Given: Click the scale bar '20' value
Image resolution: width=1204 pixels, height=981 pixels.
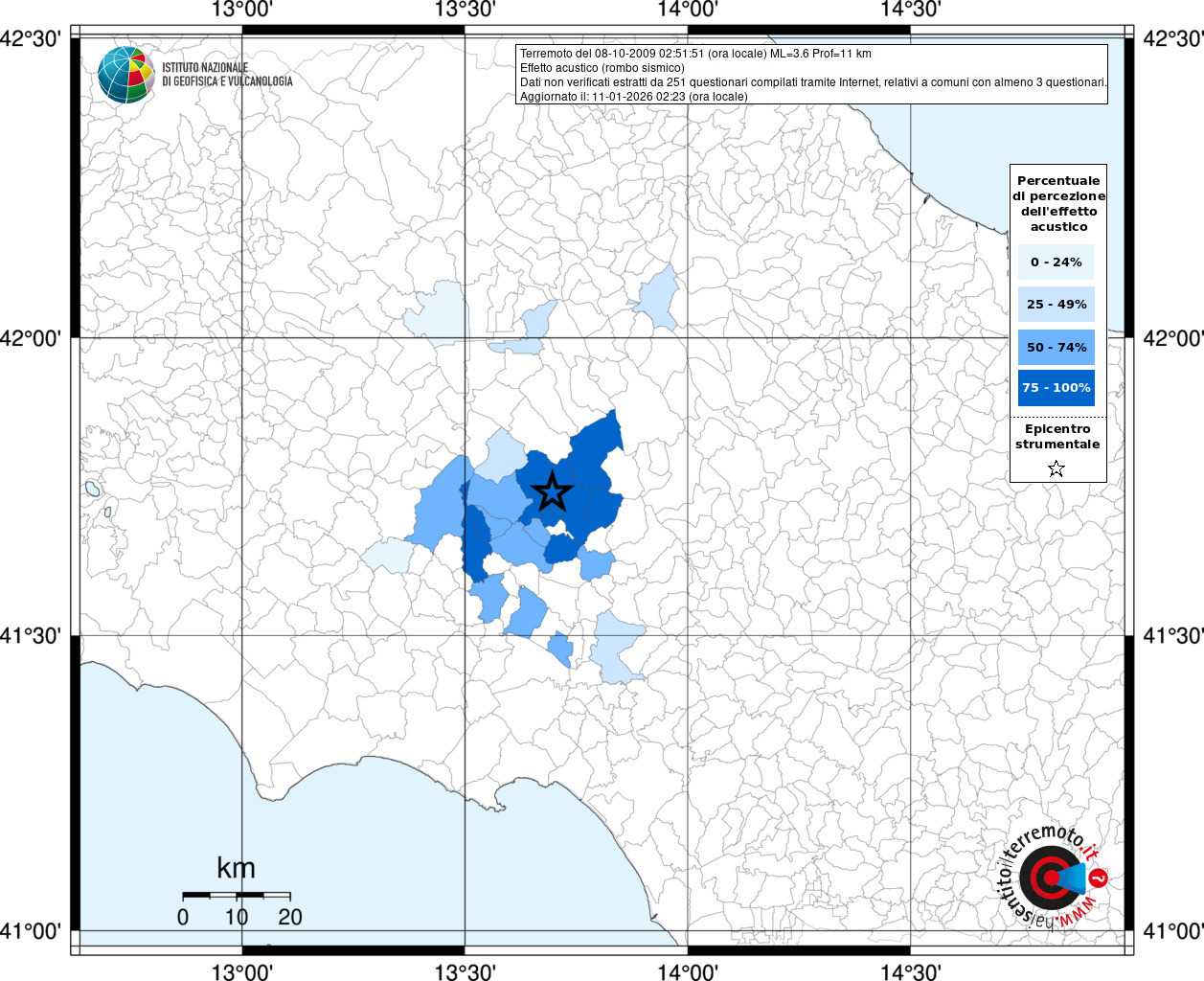Looking at the screenshot, I should tap(290, 917).
